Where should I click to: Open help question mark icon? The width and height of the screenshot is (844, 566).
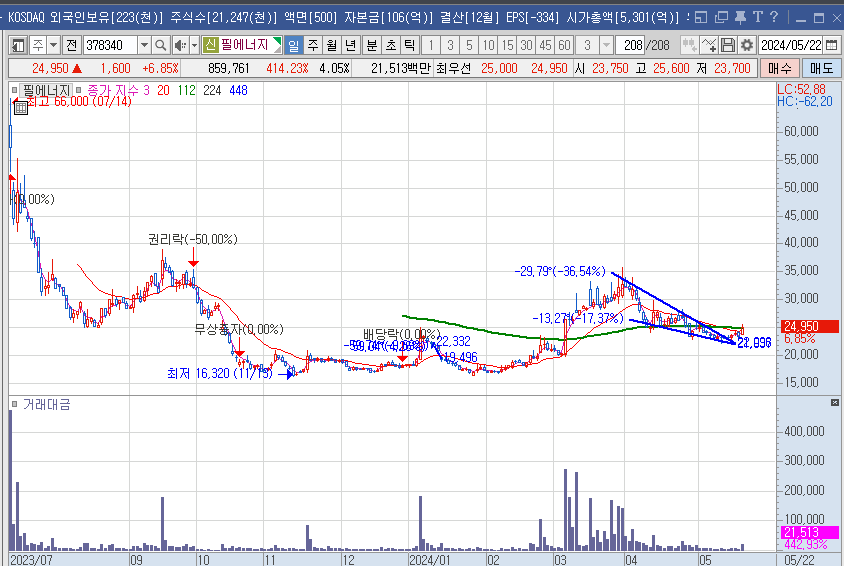pyautogui.click(x=774, y=17)
